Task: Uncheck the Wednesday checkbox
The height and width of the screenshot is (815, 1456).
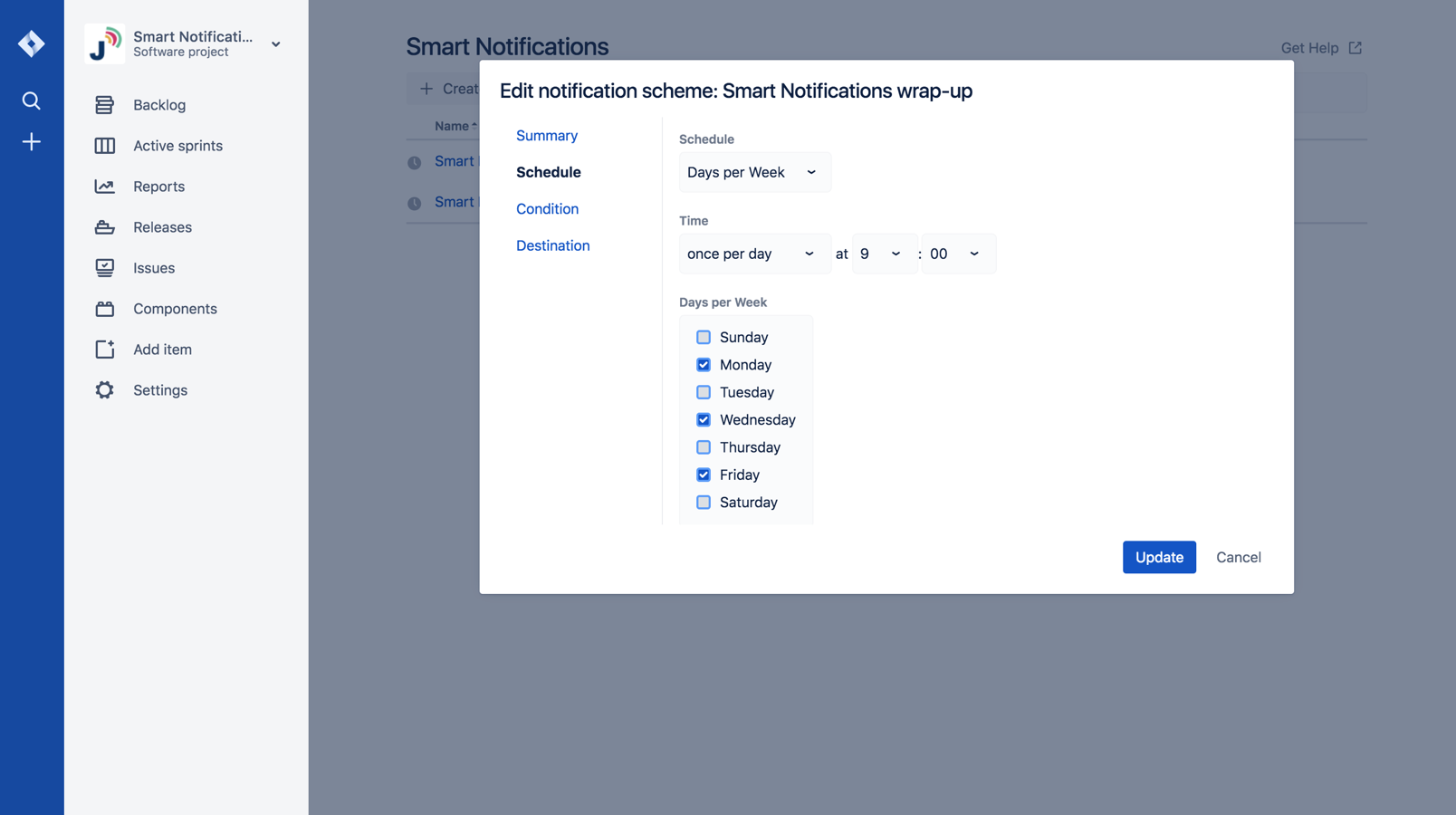Action: 704,420
